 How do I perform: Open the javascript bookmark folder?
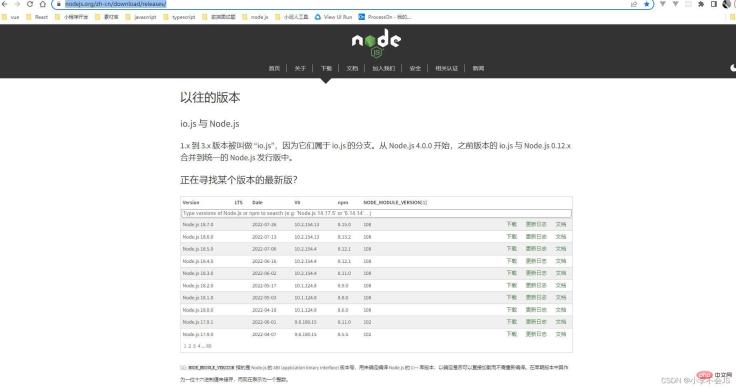coord(141,17)
